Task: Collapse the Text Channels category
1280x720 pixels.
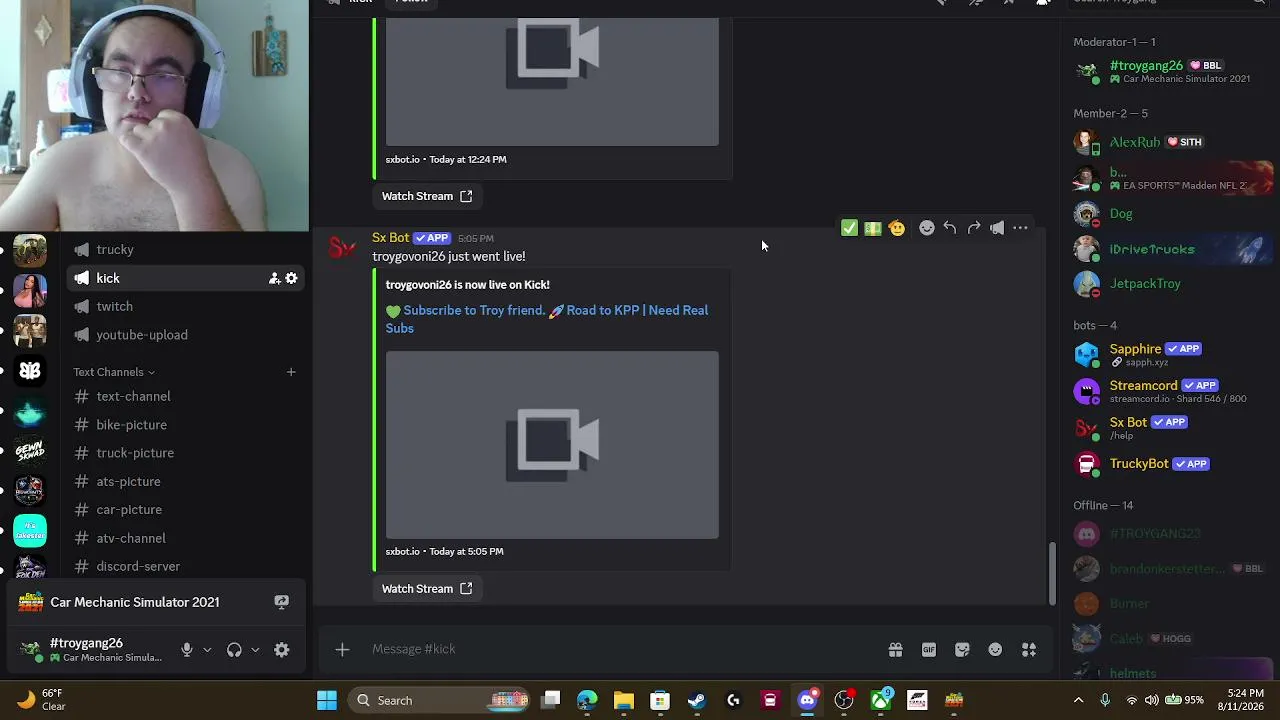Action: pyautogui.click(x=114, y=372)
